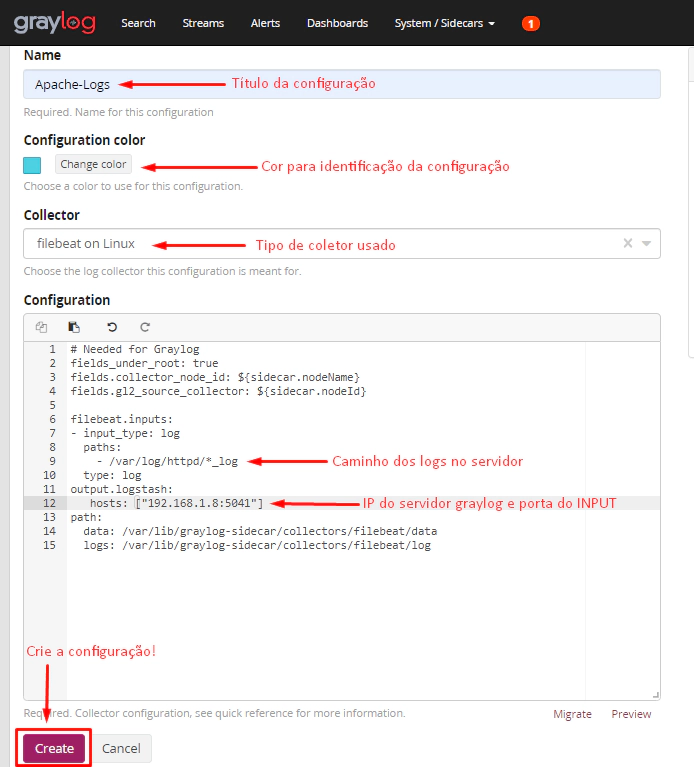Navigate to Alerts

pyautogui.click(x=265, y=23)
